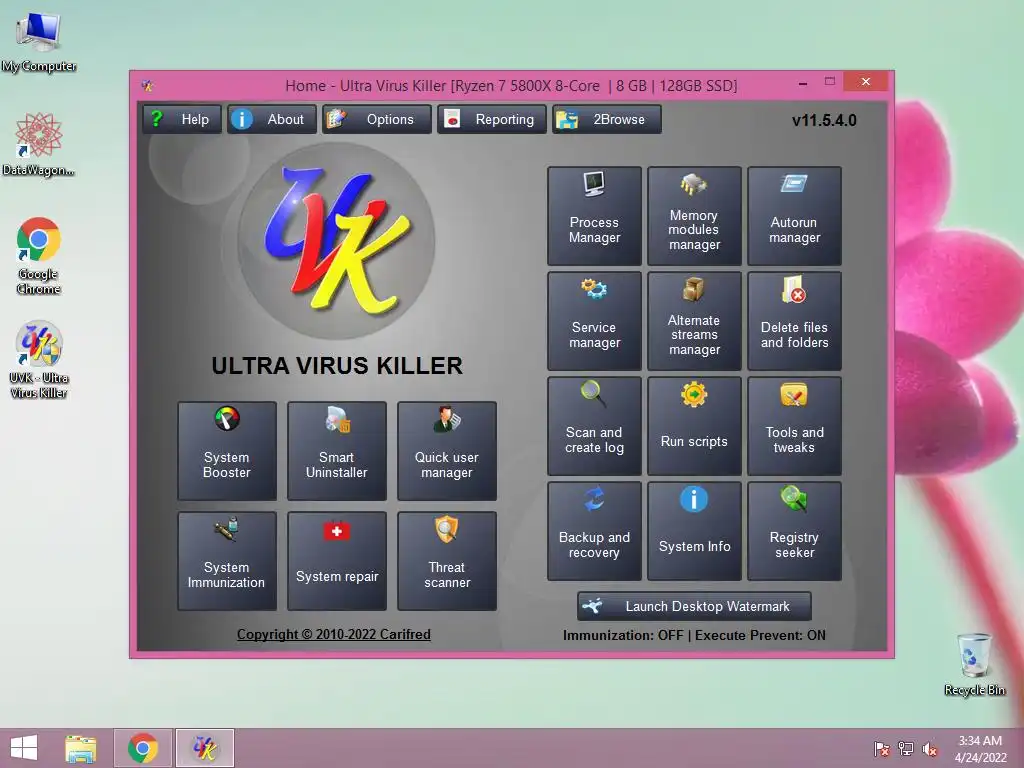
Task: Open Delete files and folders tile
Action: coord(794,321)
